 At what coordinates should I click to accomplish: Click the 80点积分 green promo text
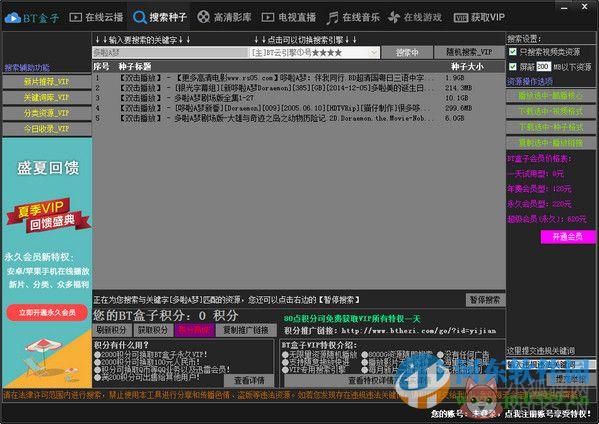click(352, 319)
